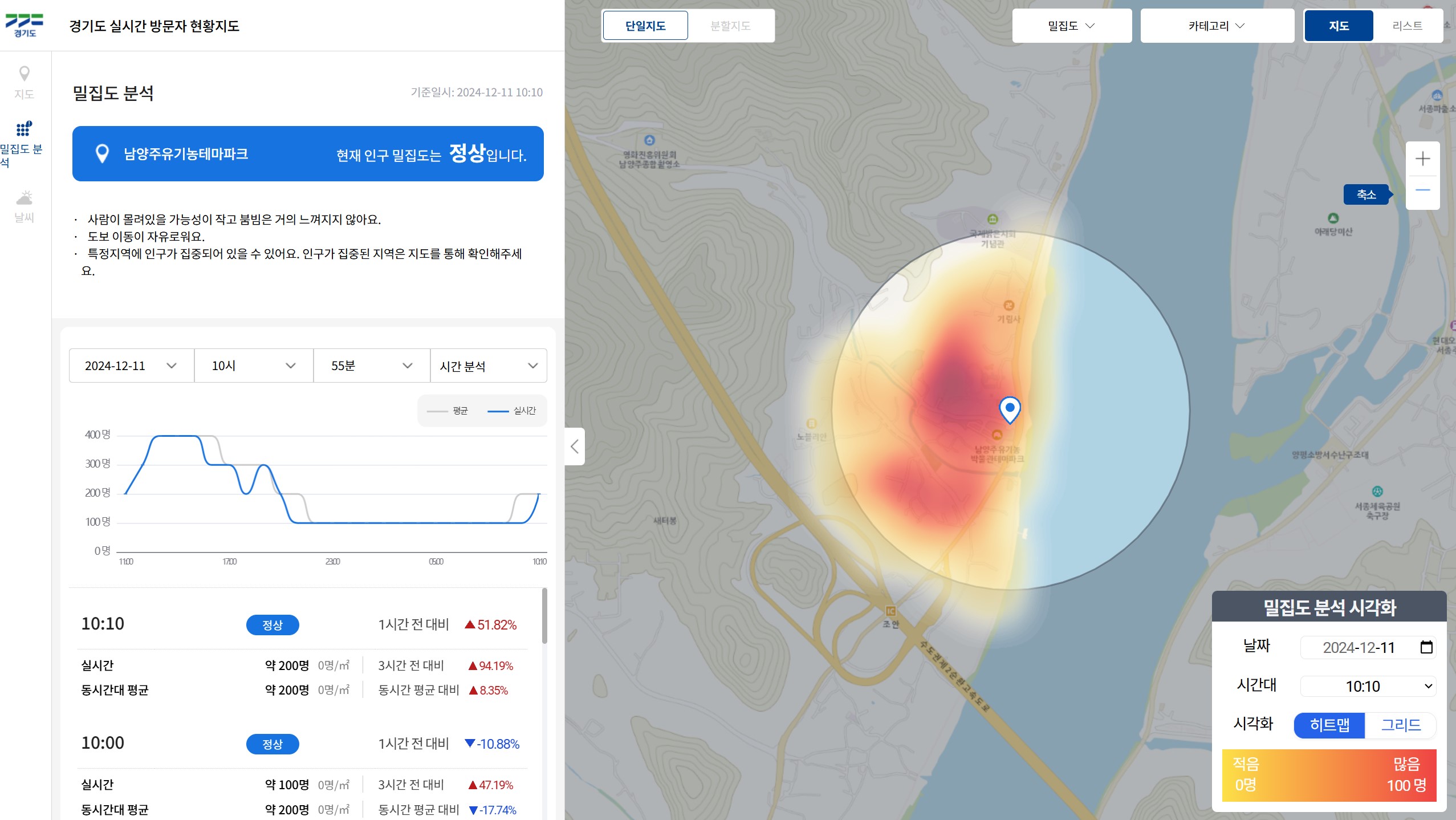Click the results list scrollbar
This screenshot has width=1456, height=820.
[544, 616]
